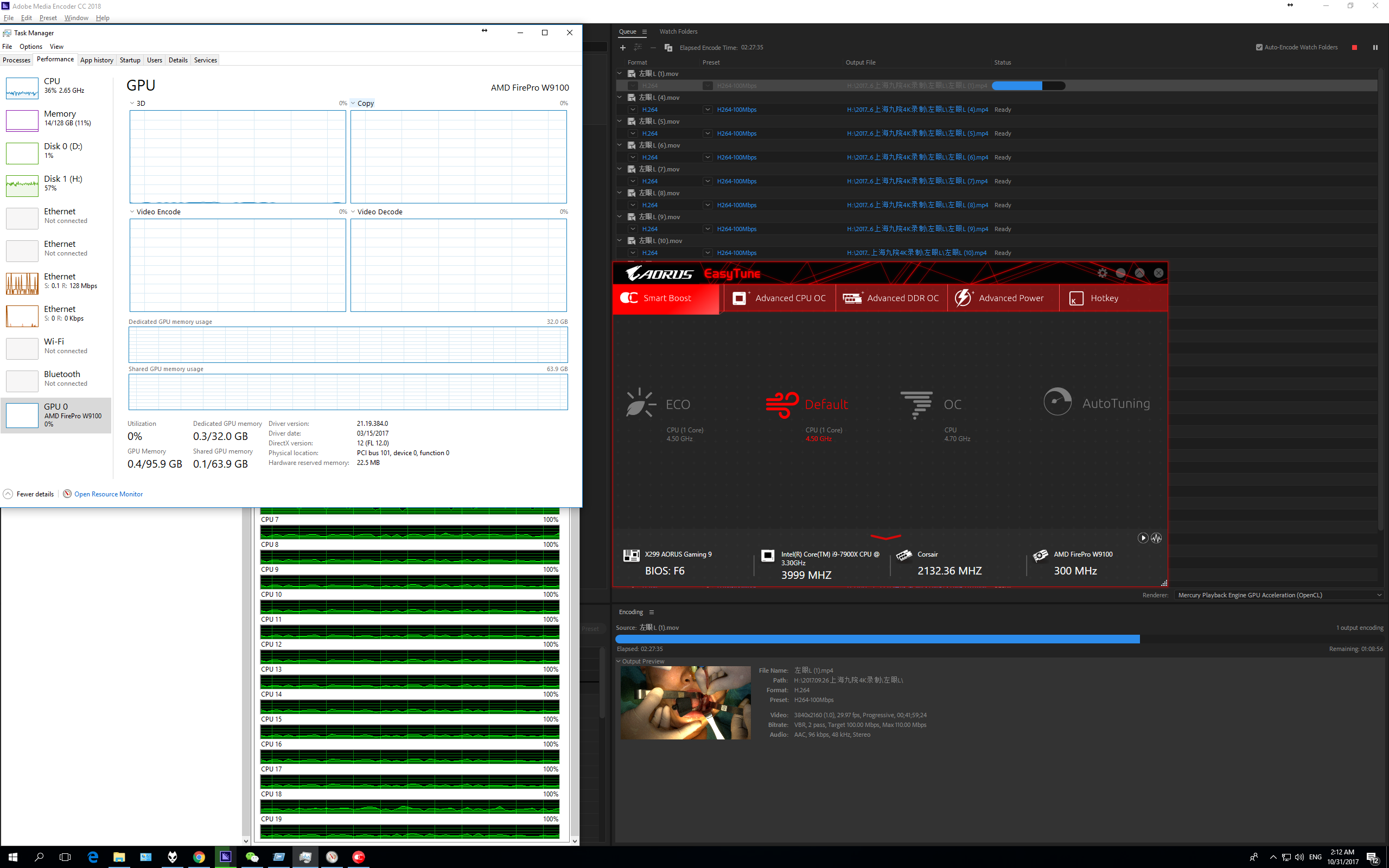Viewport: 1389px width, 868px height.
Task: Toggle Auto-Encode Watch Folders checkbox
Action: 1259,48
